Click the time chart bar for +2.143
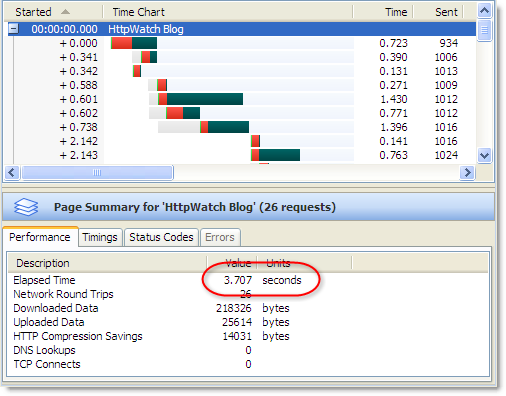 (x=275, y=155)
